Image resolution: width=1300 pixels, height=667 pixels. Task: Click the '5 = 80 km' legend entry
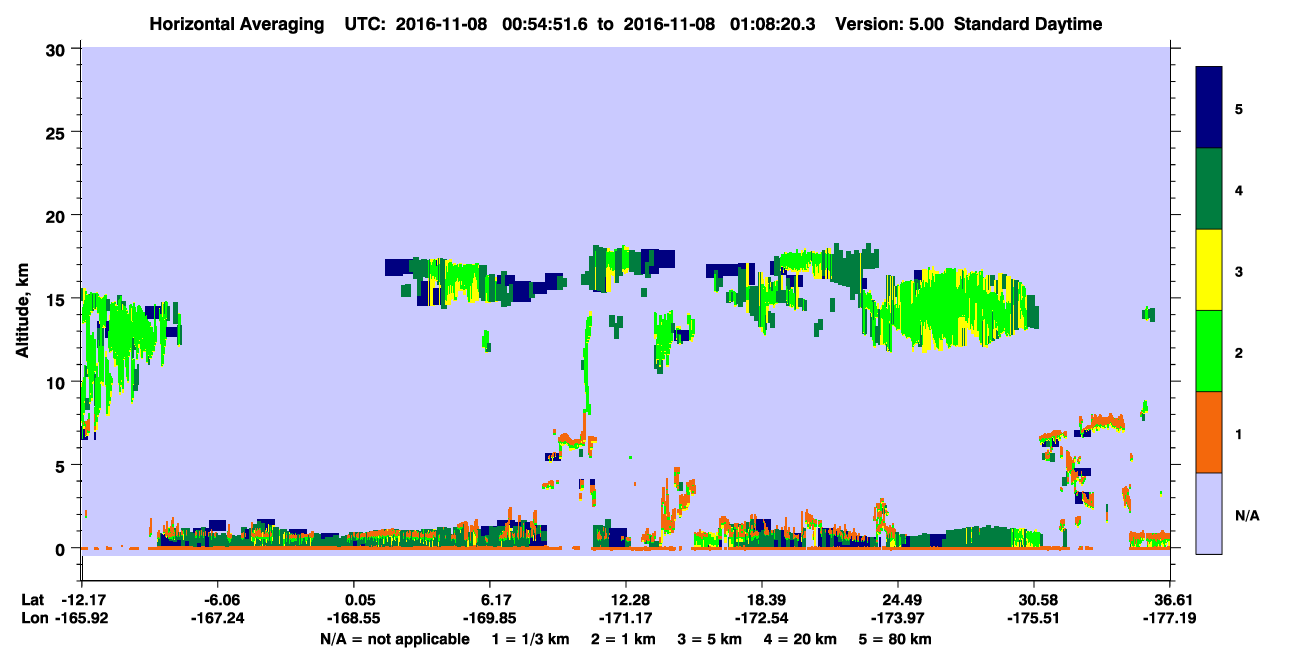point(896,638)
